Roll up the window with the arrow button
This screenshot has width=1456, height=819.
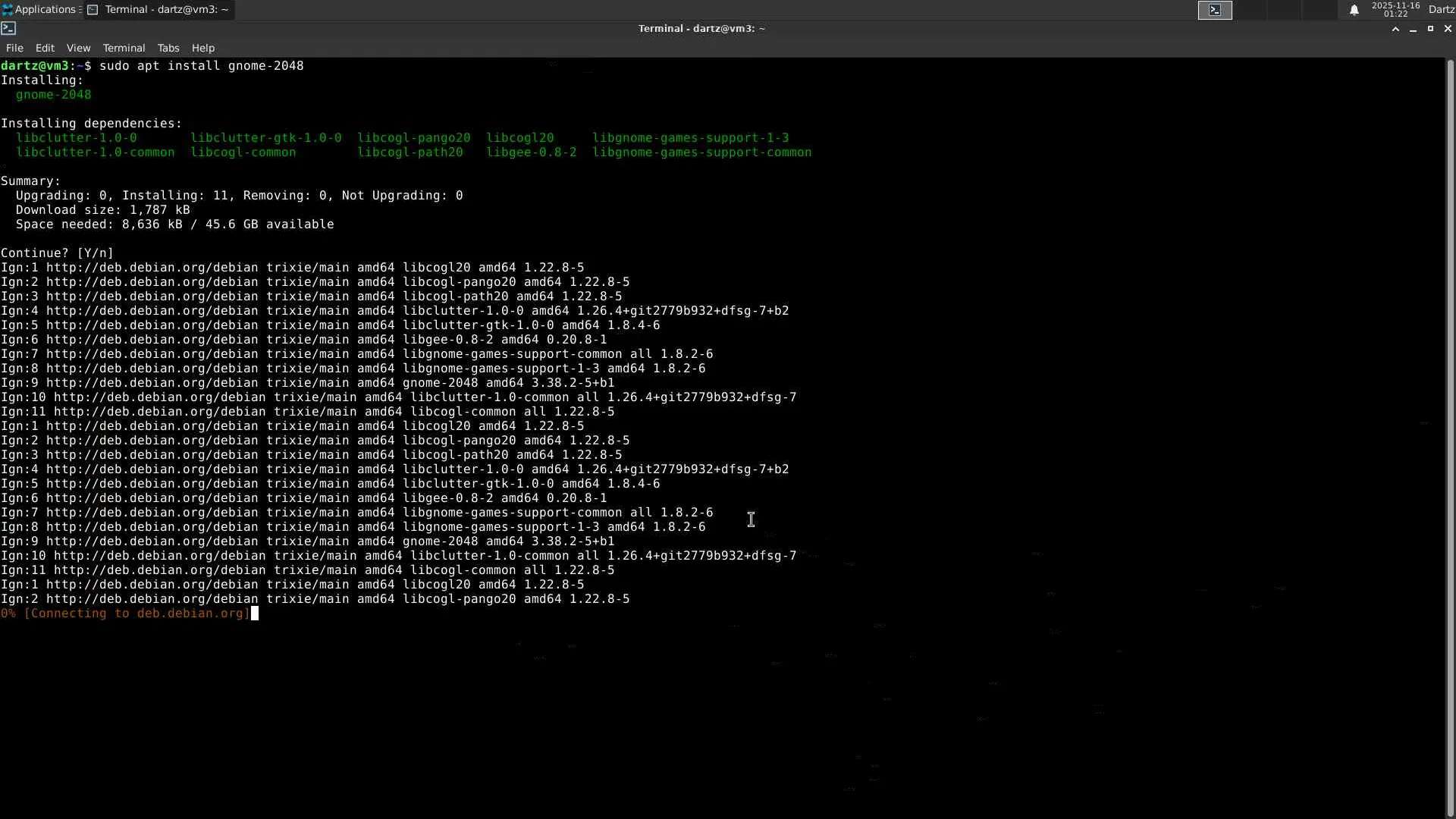click(1395, 29)
